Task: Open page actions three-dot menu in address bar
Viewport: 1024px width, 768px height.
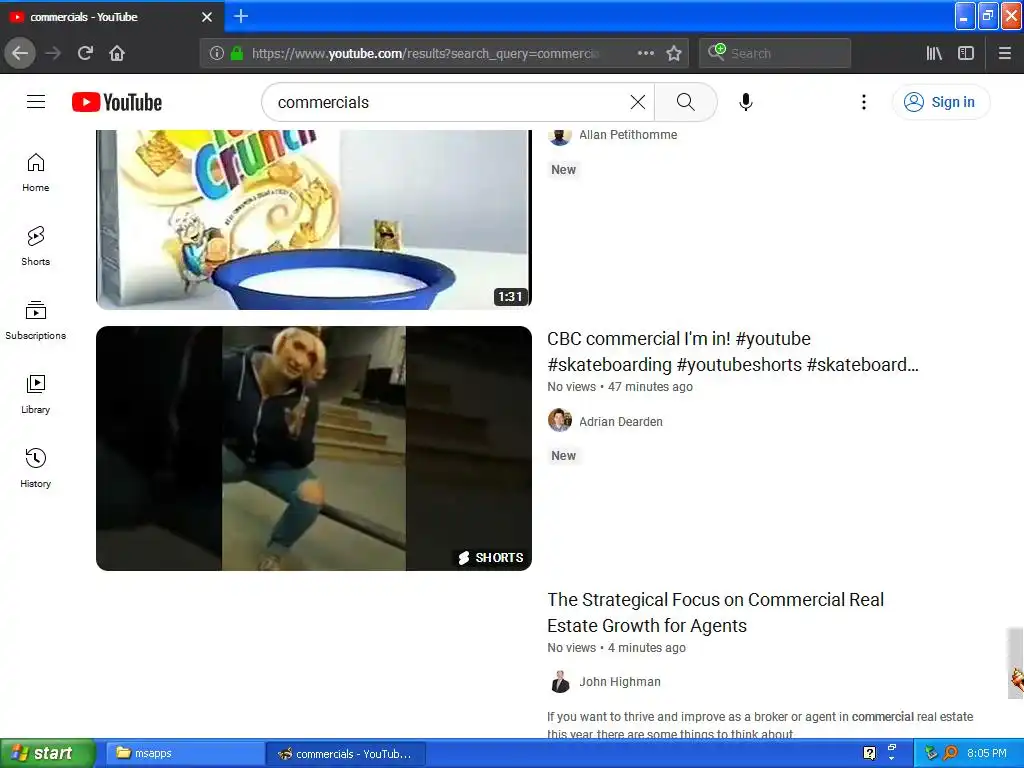Action: [x=646, y=53]
